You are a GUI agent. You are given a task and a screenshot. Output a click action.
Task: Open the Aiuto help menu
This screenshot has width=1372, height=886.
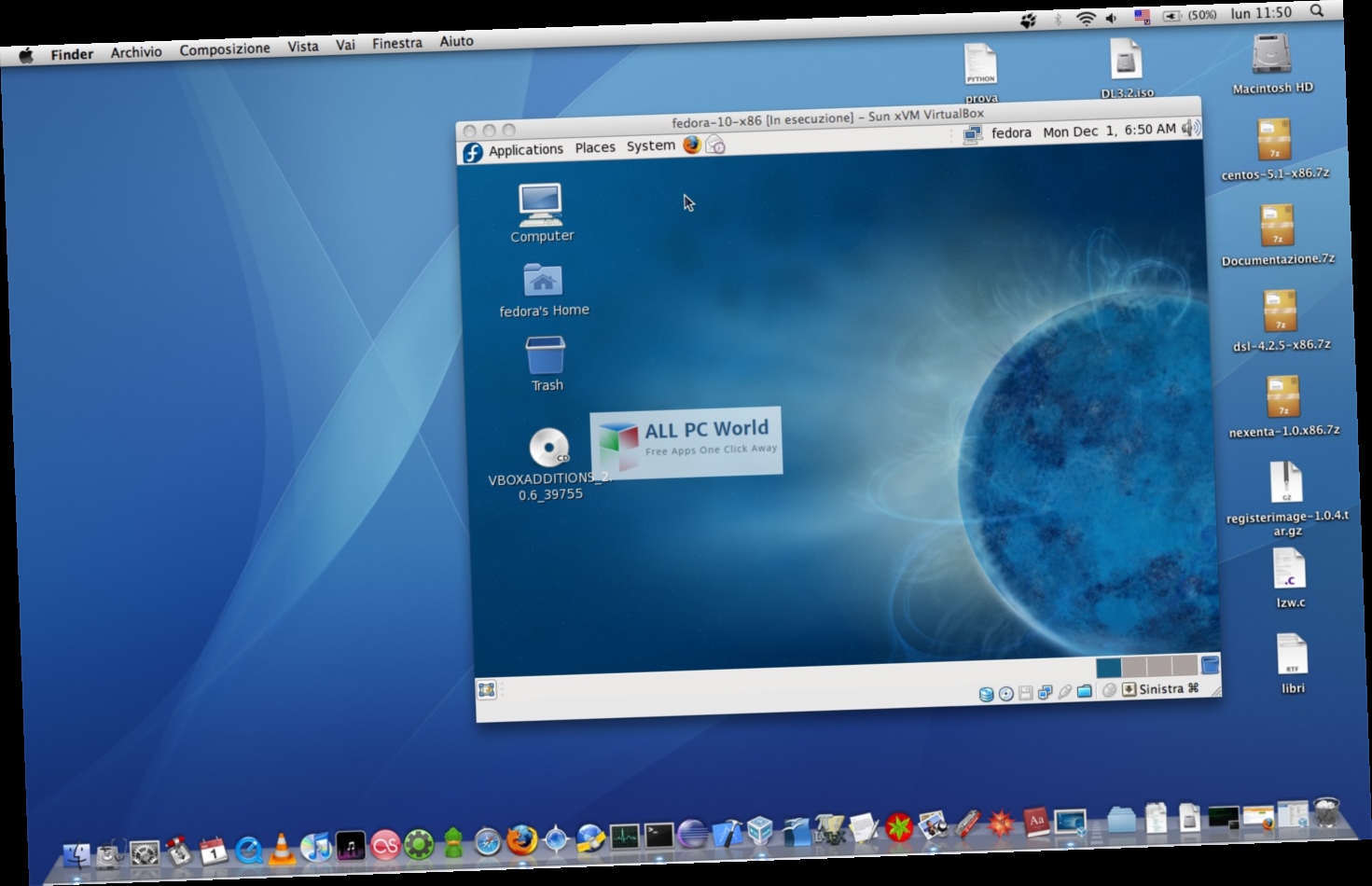(x=456, y=41)
